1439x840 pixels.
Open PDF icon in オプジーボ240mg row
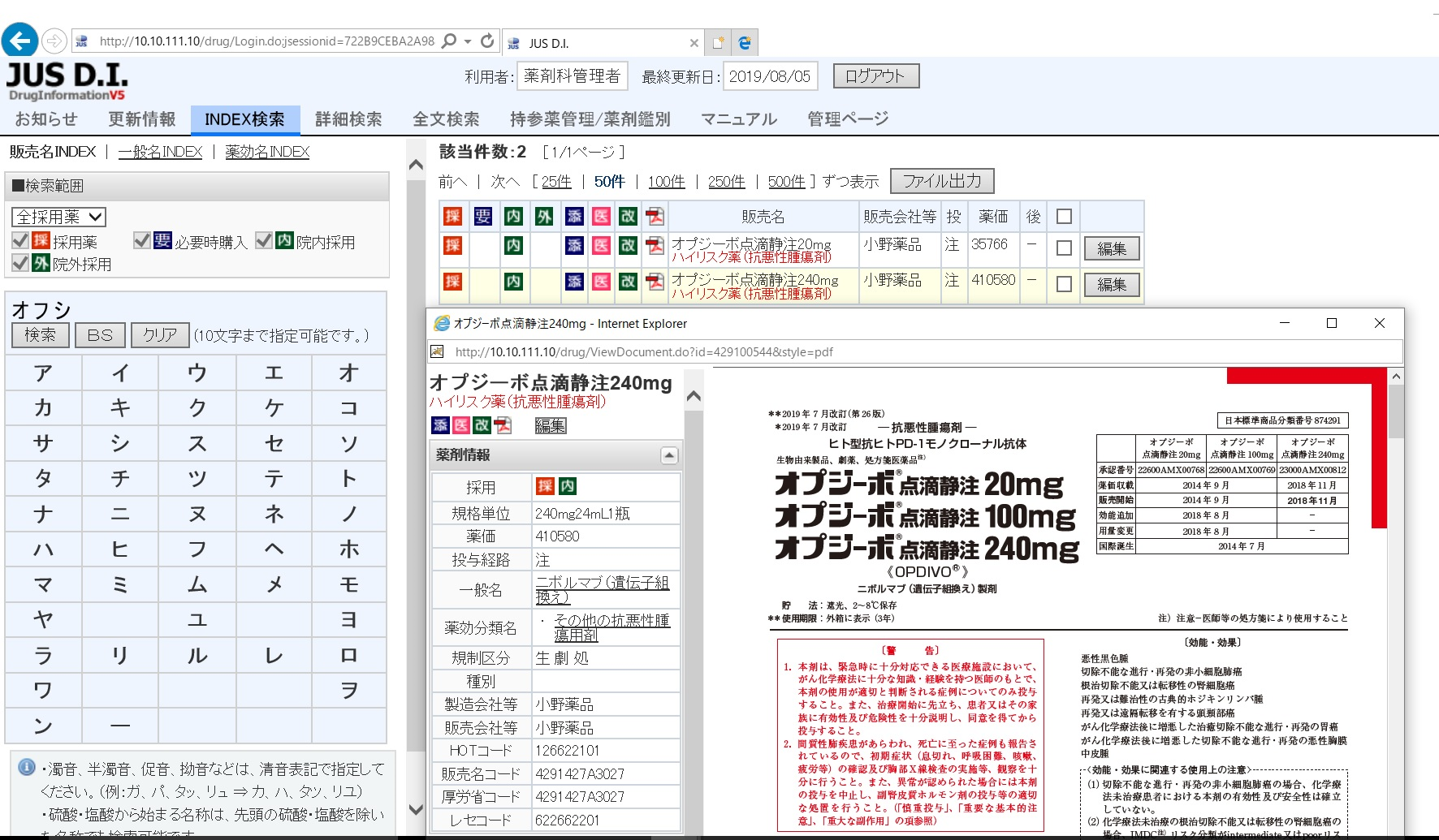[655, 281]
